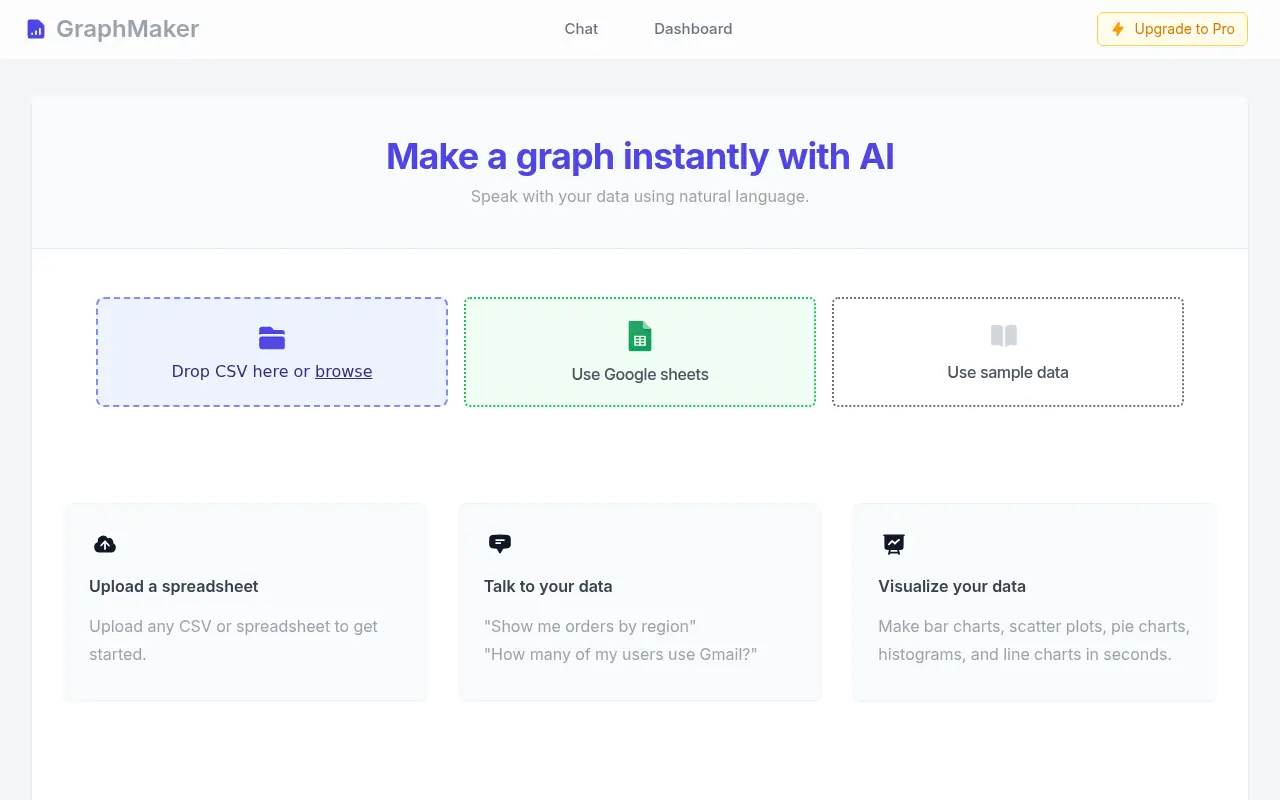Click the GraphMaker bar chart logo icon
Image resolution: width=1280 pixels, height=800 pixels.
coord(38,29)
